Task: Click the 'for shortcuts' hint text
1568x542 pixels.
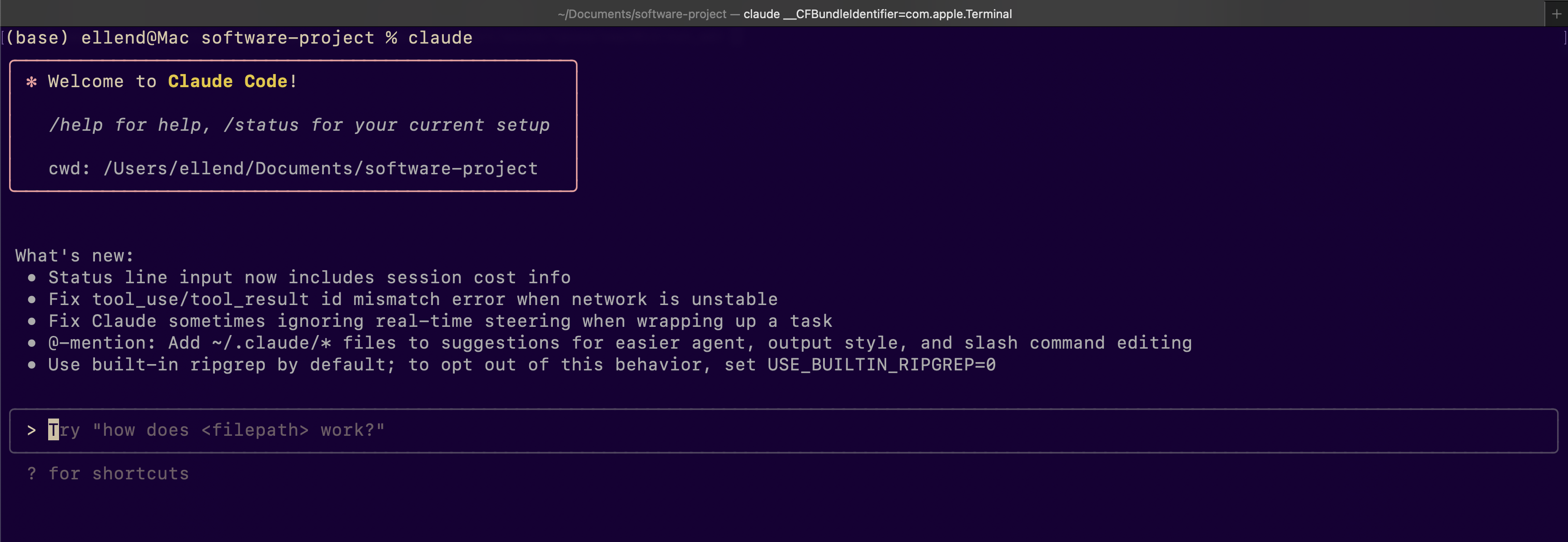Action: coord(119,474)
